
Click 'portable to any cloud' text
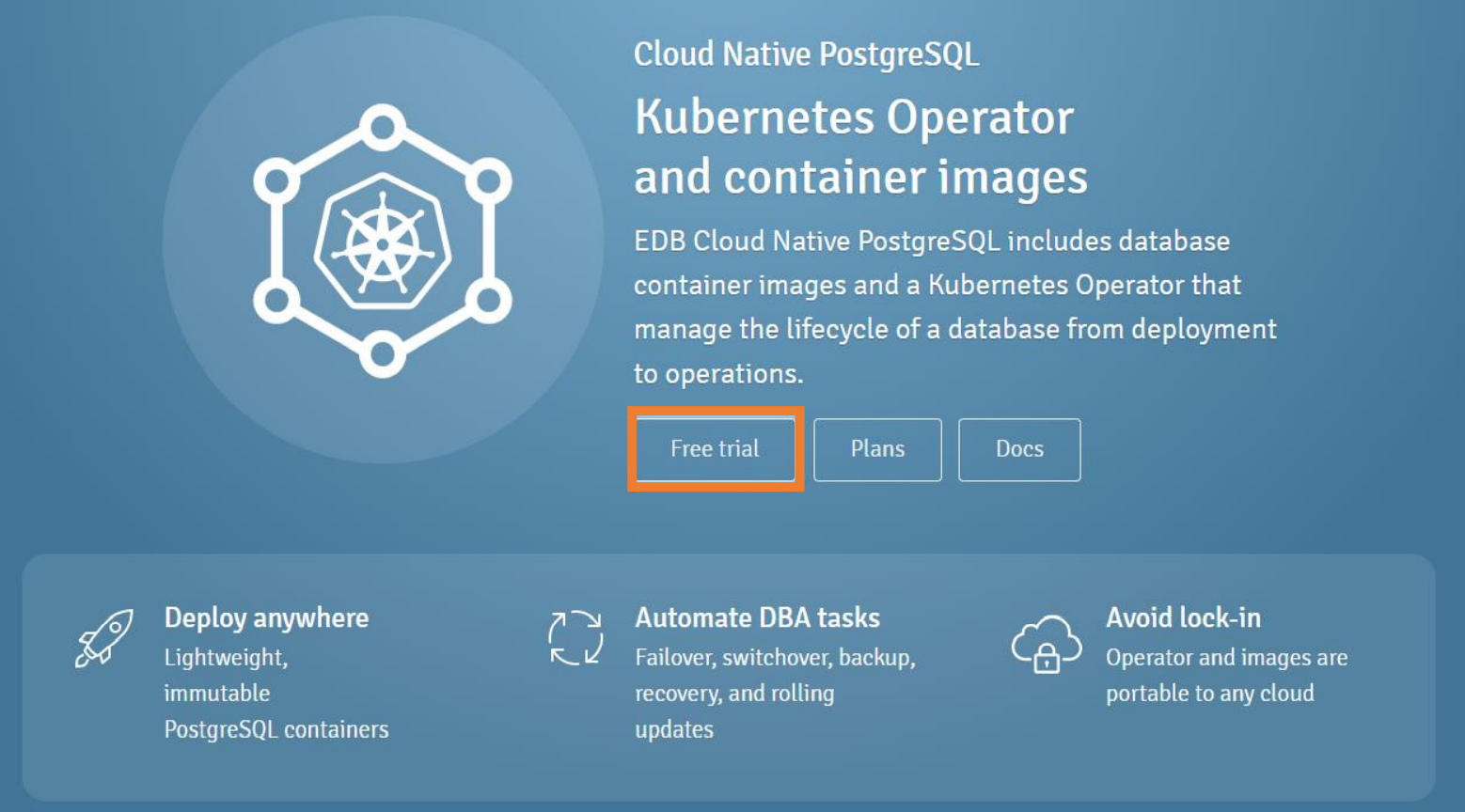coord(1209,694)
